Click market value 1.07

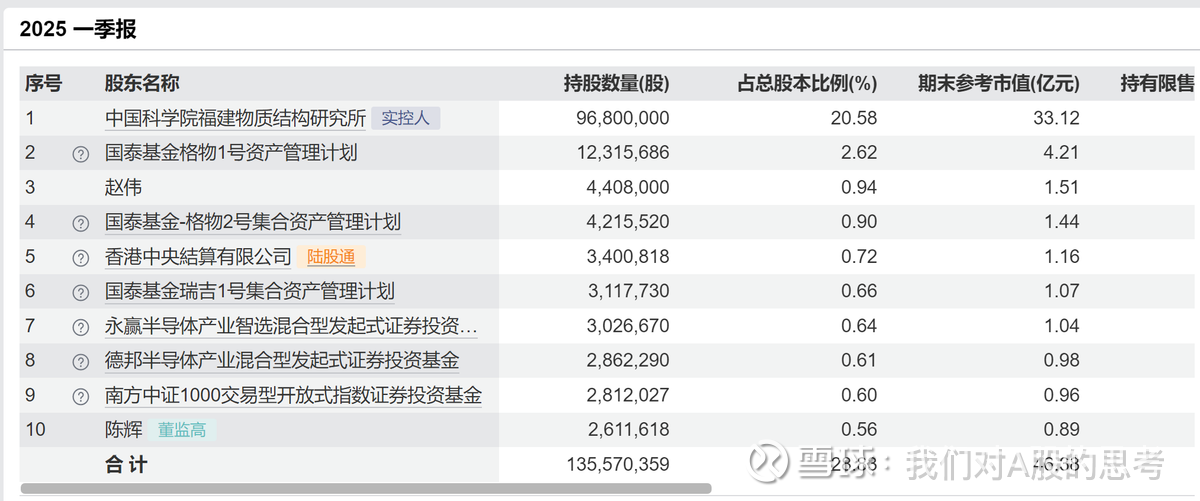[1061, 292]
